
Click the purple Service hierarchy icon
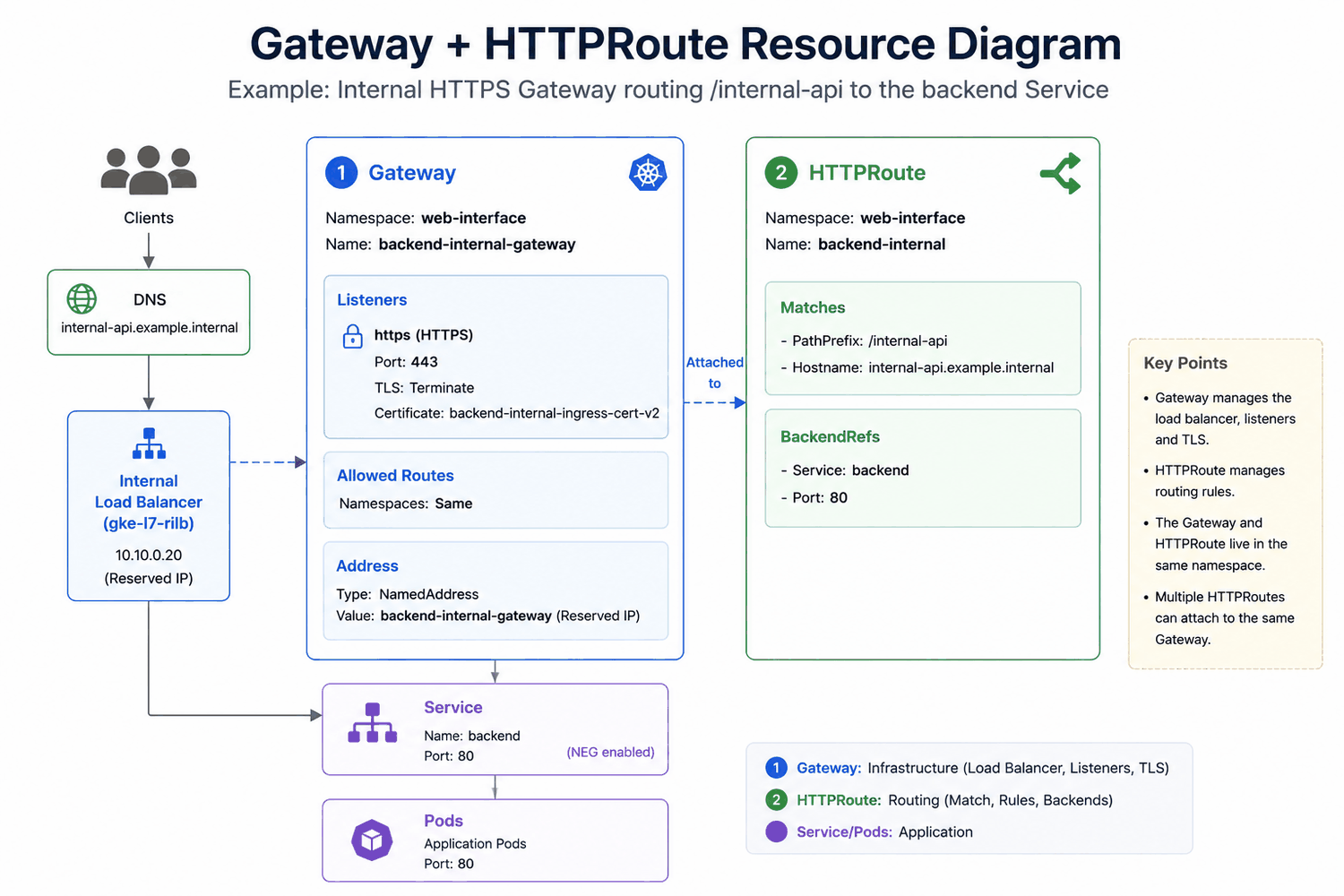[373, 723]
